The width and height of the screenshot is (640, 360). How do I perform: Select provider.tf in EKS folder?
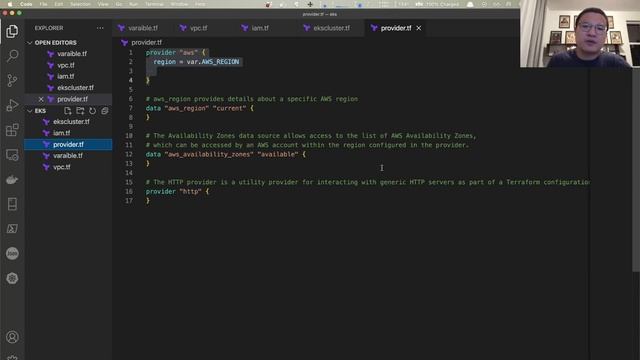click(68, 144)
